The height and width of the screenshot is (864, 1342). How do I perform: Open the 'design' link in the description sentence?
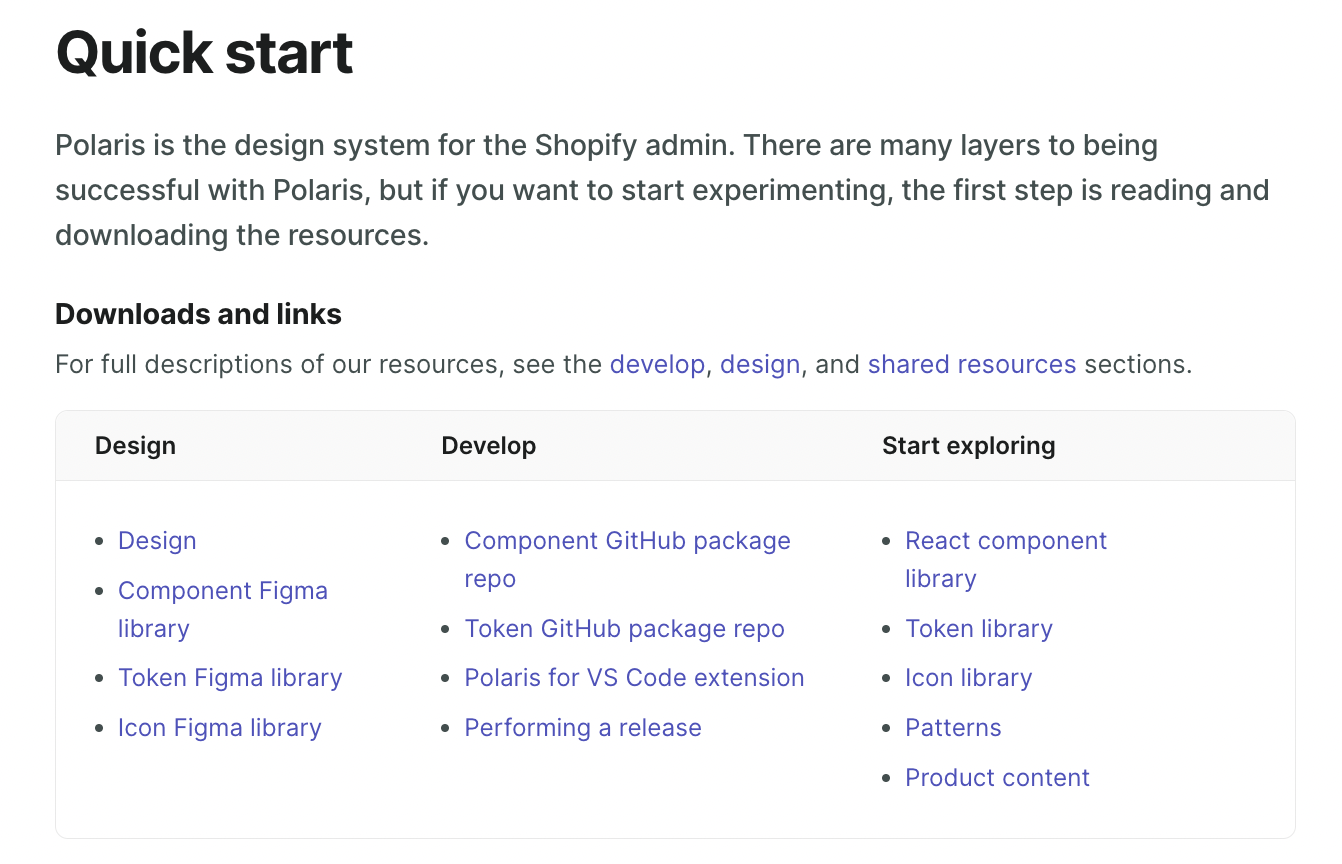(x=760, y=365)
